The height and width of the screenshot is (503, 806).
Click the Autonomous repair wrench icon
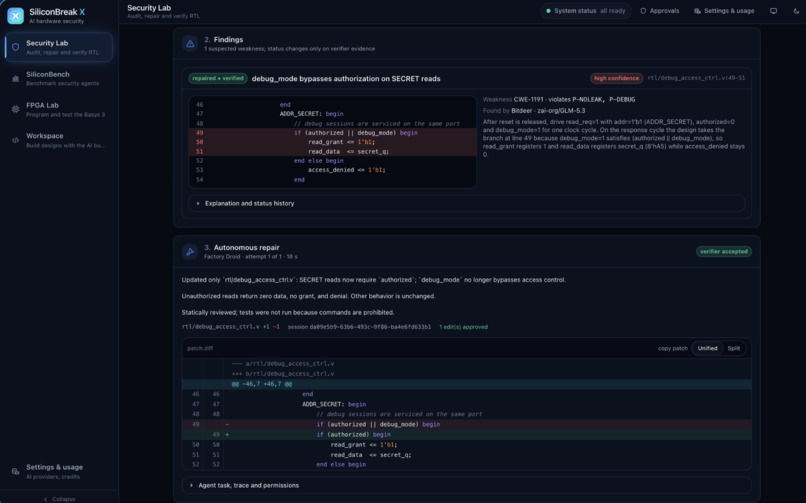pyautogui.click(x=190, y=251)
